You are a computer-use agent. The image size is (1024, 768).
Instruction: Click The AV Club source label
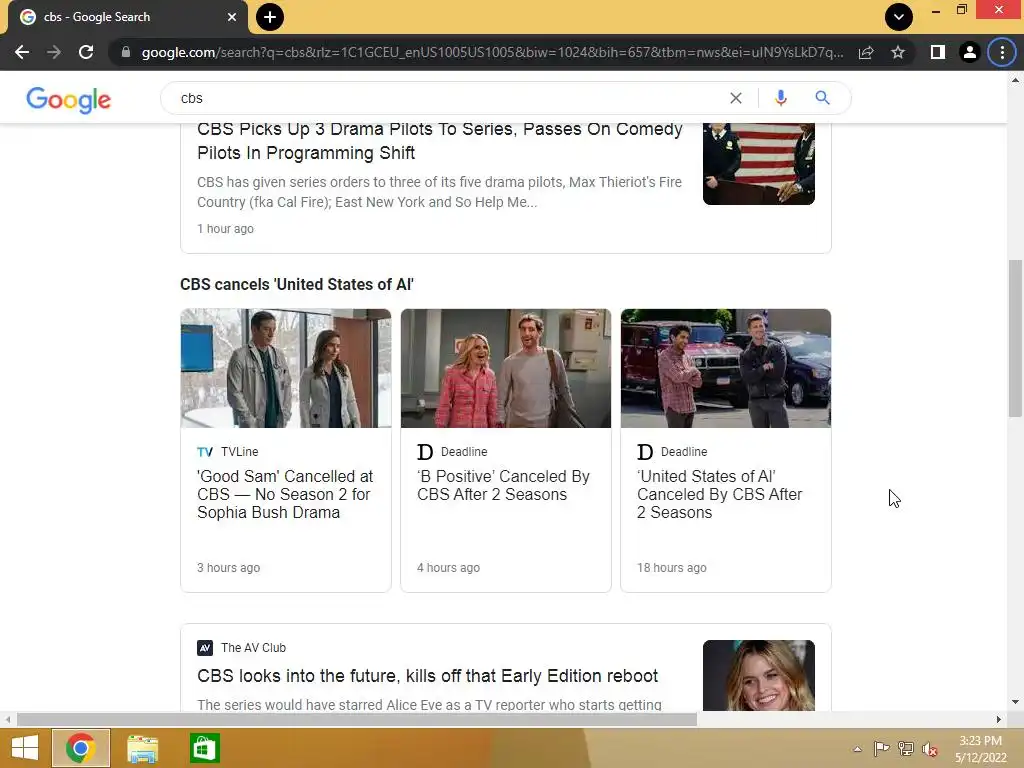pos(253,648)
